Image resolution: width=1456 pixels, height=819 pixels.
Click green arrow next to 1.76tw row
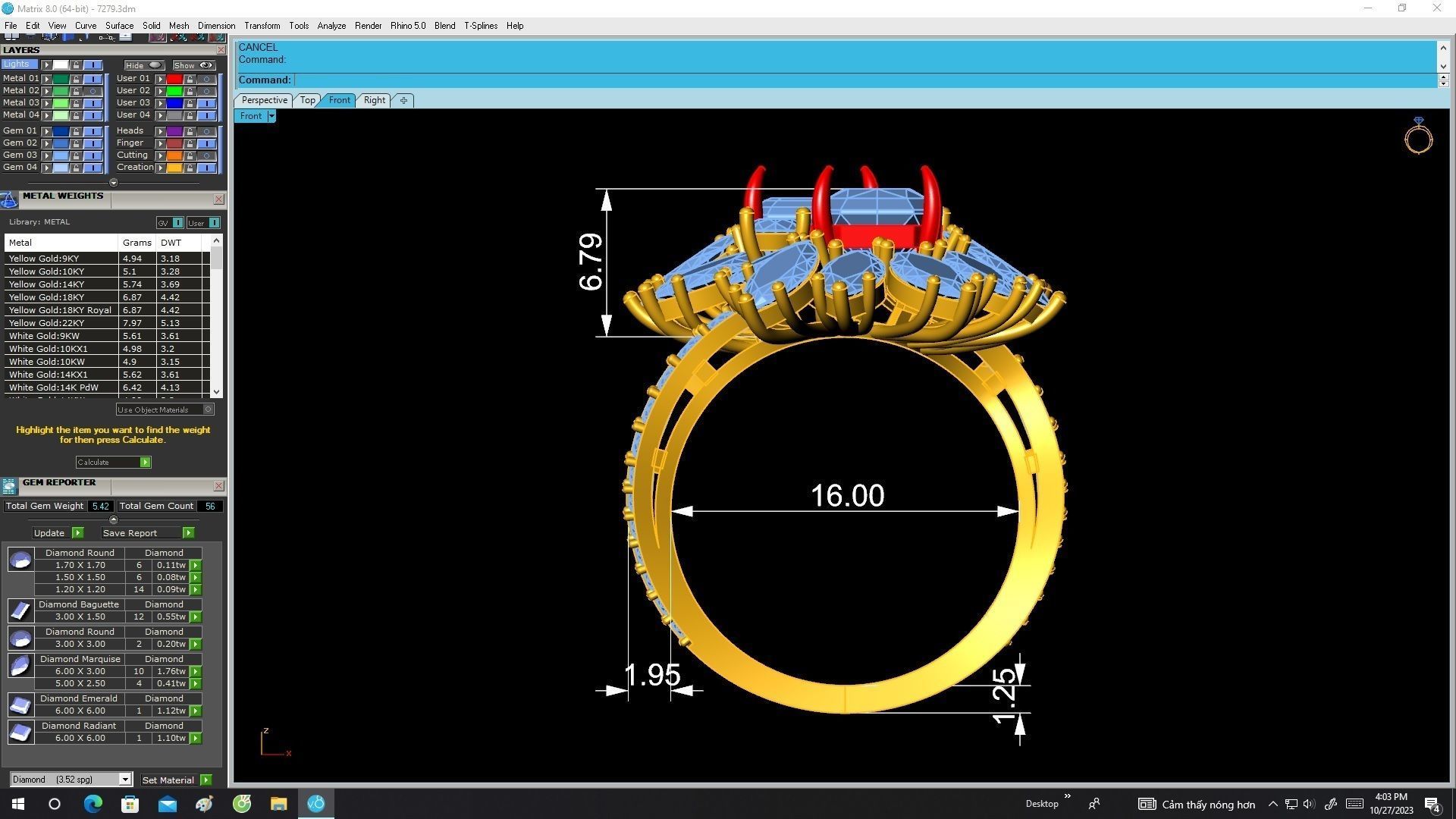(196, 672)
